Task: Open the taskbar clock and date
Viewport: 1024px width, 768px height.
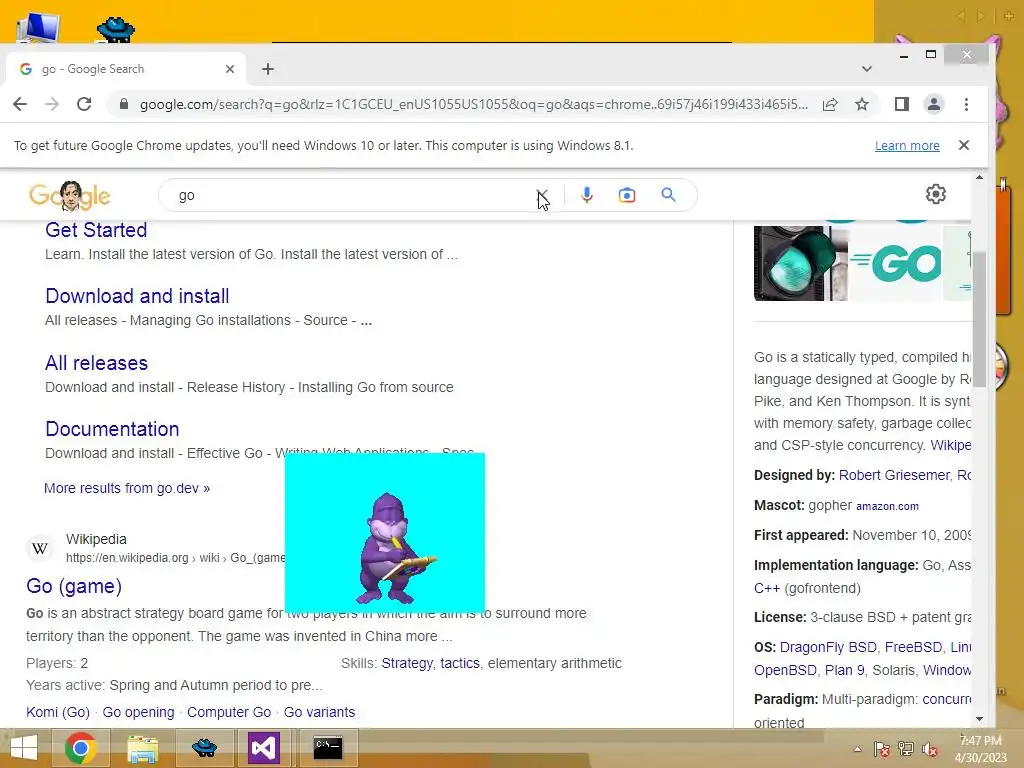Action: coord(981,749)
